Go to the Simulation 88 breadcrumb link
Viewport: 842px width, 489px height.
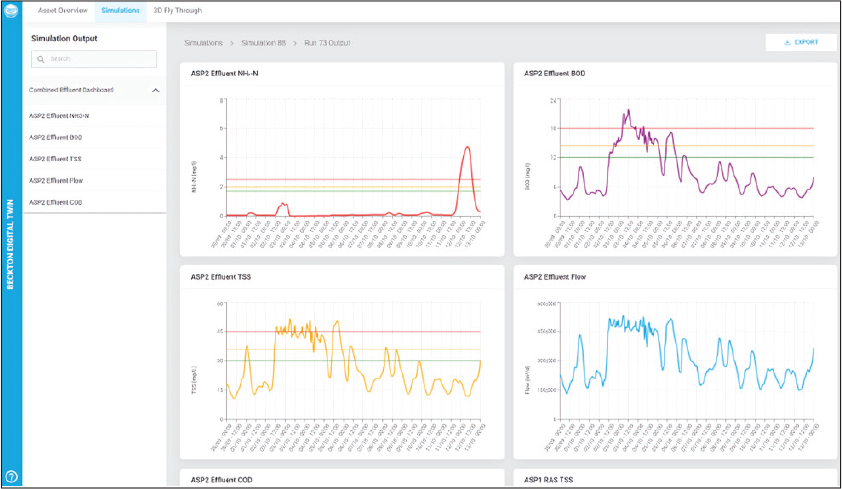tap(264, 43)
